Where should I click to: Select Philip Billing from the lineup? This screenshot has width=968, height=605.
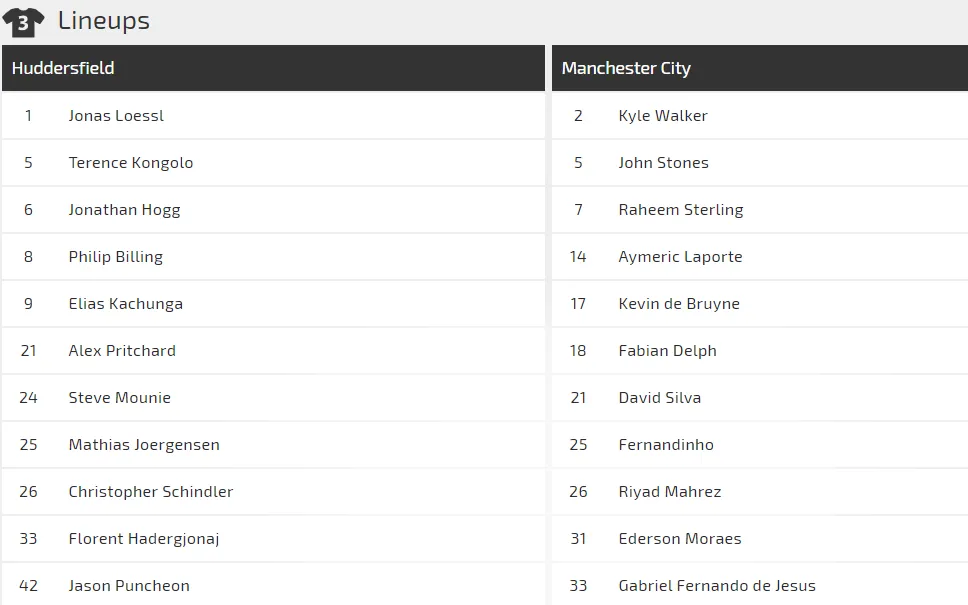pos(115,257)
